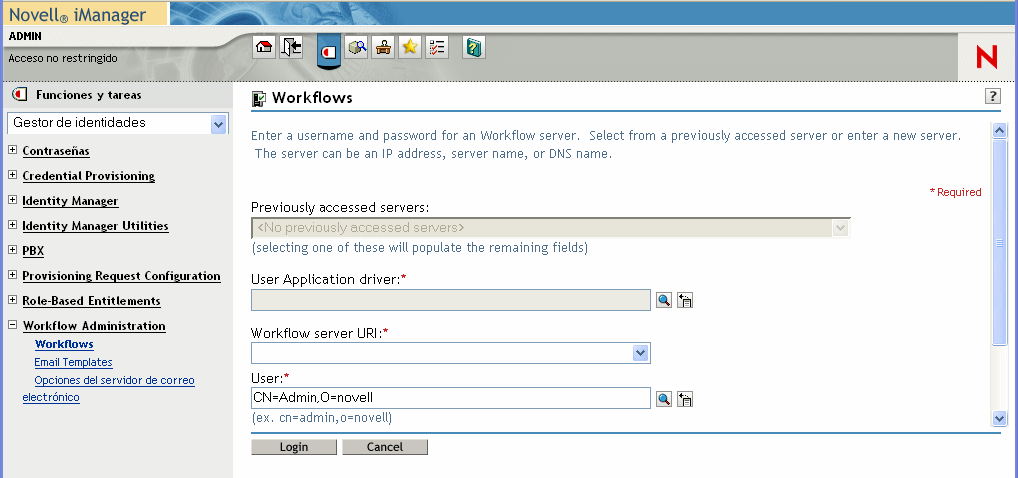Expand the PBX node
This screenshot has width=1018, height=478.
[12, 250]
